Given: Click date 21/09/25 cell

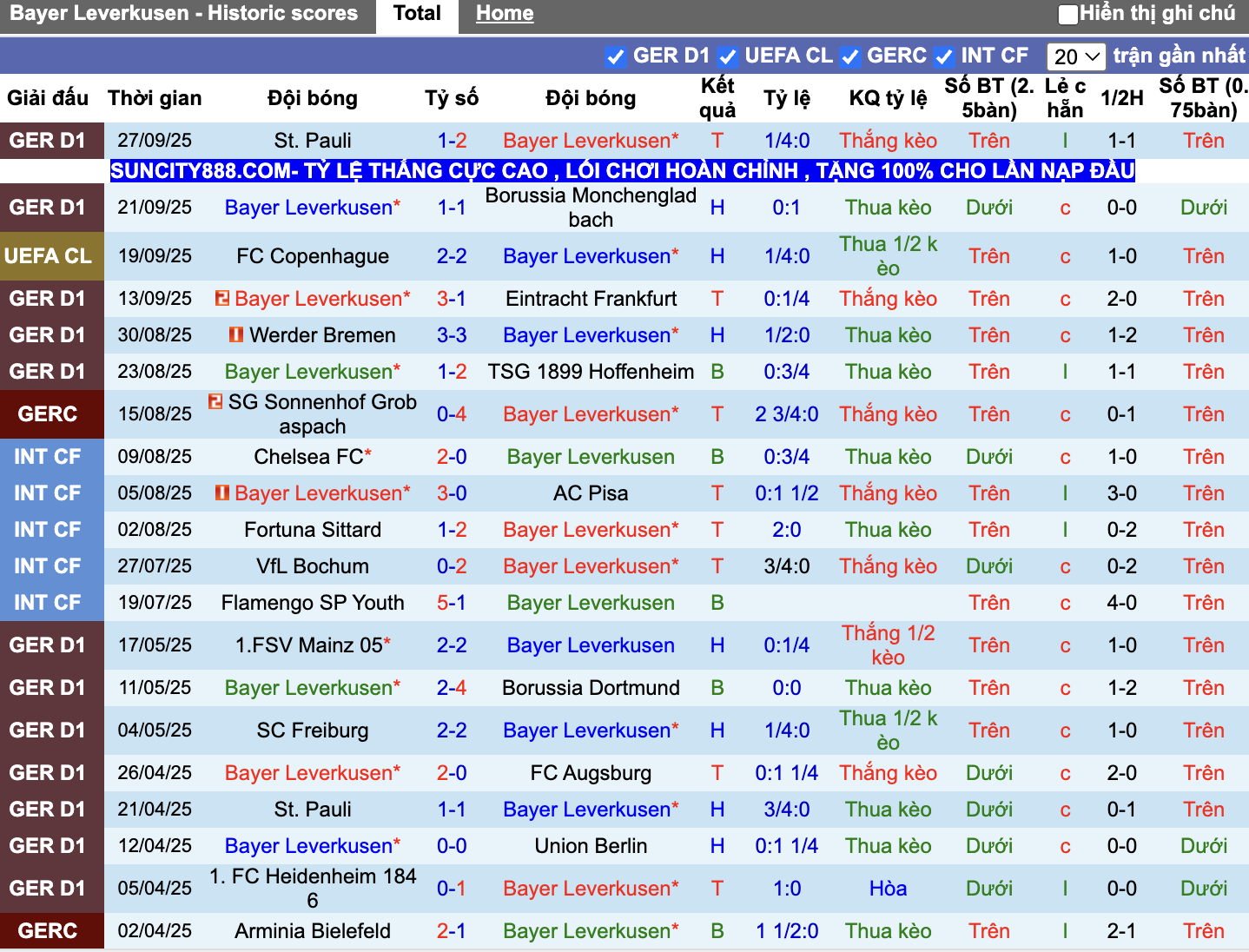Looking at the screenshot, I should point(155,208).
